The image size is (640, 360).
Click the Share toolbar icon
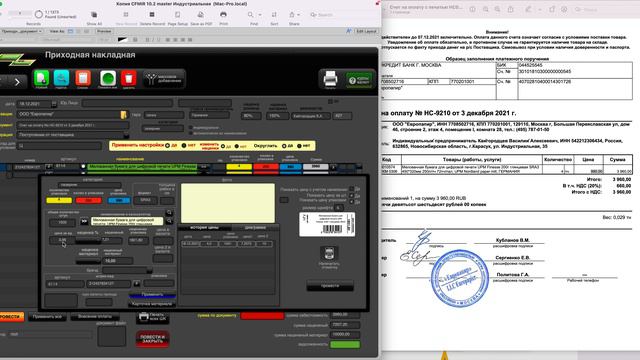(292, 15)
